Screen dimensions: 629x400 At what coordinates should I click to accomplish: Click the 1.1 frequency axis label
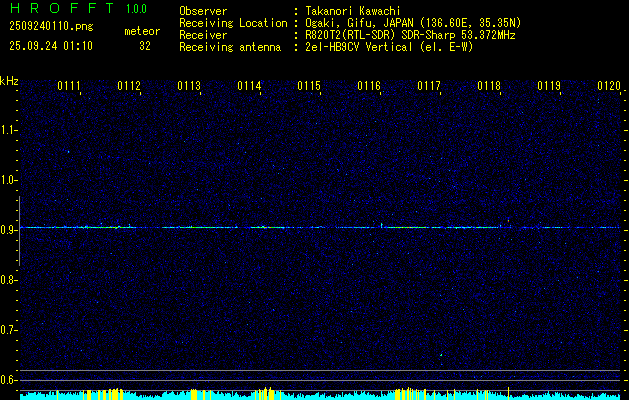pos(8,130)
